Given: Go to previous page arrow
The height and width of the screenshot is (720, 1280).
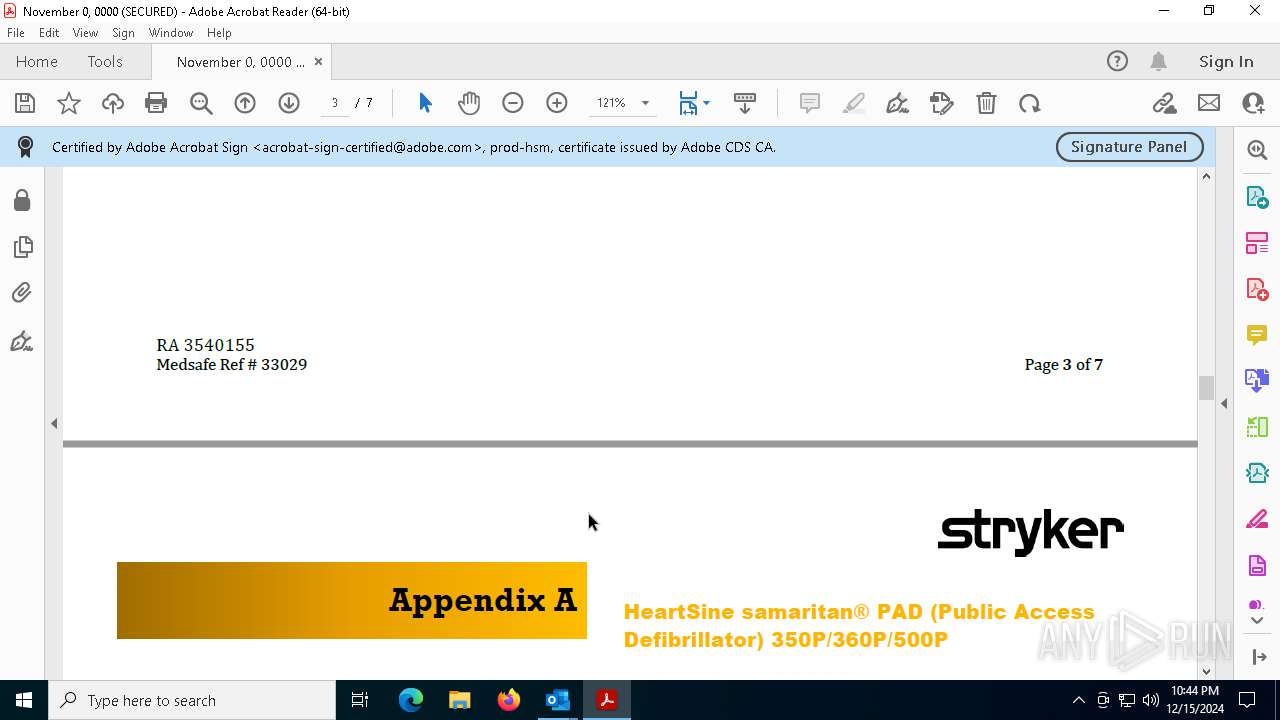Looking at the screenshot, I should [x=245, y=103].
